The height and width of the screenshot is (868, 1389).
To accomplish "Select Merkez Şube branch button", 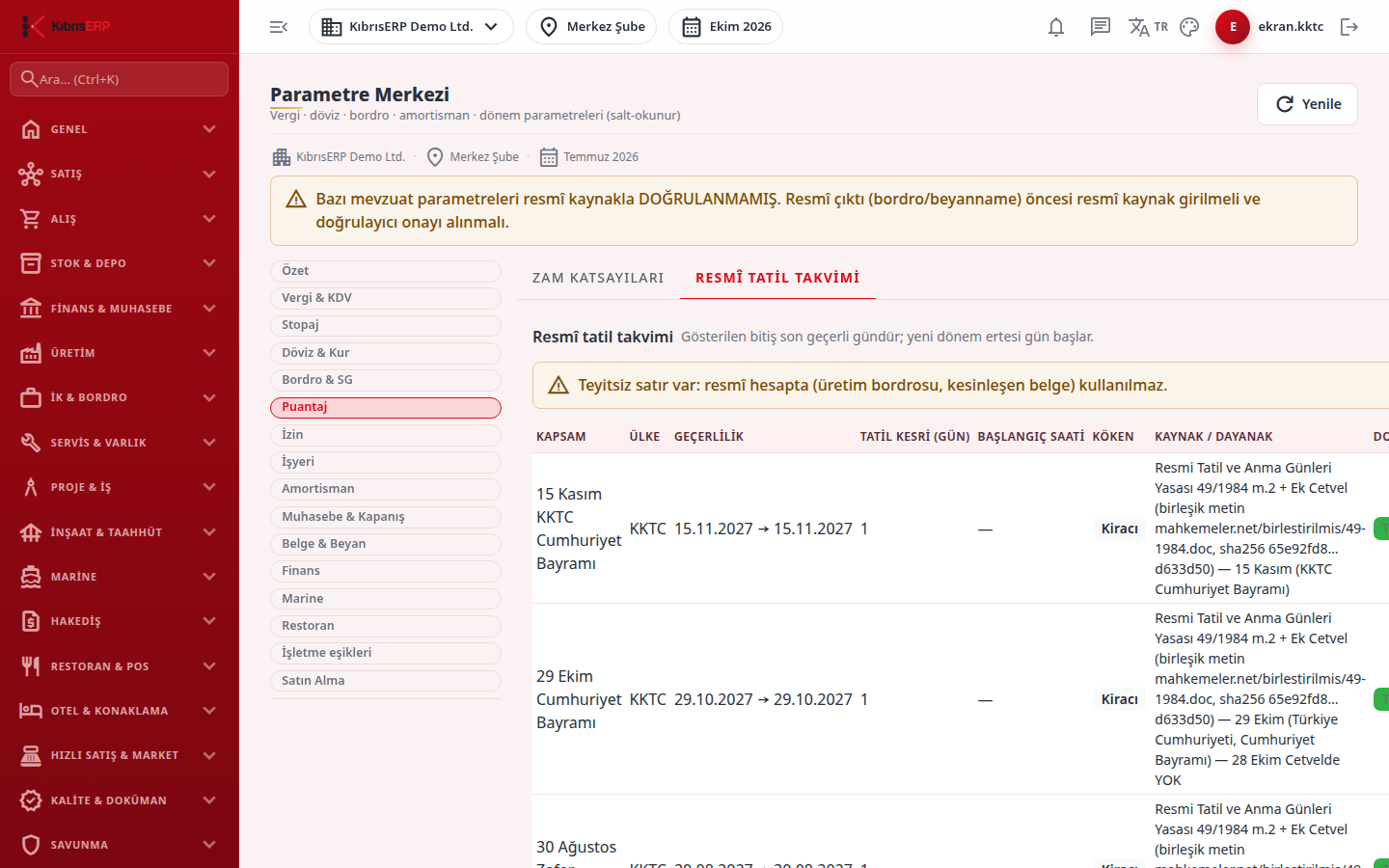I will pos(591,27).
